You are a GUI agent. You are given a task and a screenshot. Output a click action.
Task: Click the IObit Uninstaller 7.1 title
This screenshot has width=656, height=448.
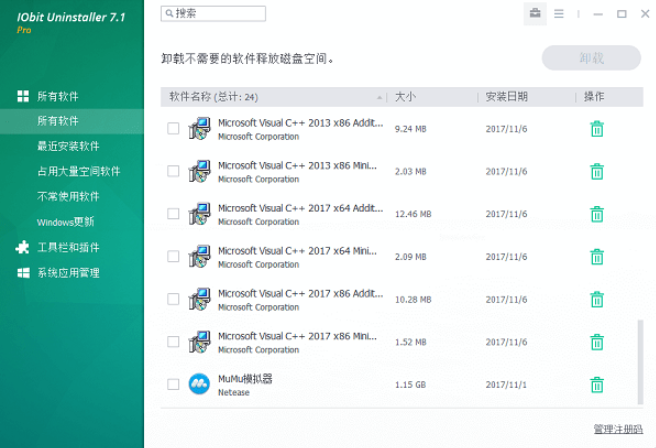(x=71, y=17)
